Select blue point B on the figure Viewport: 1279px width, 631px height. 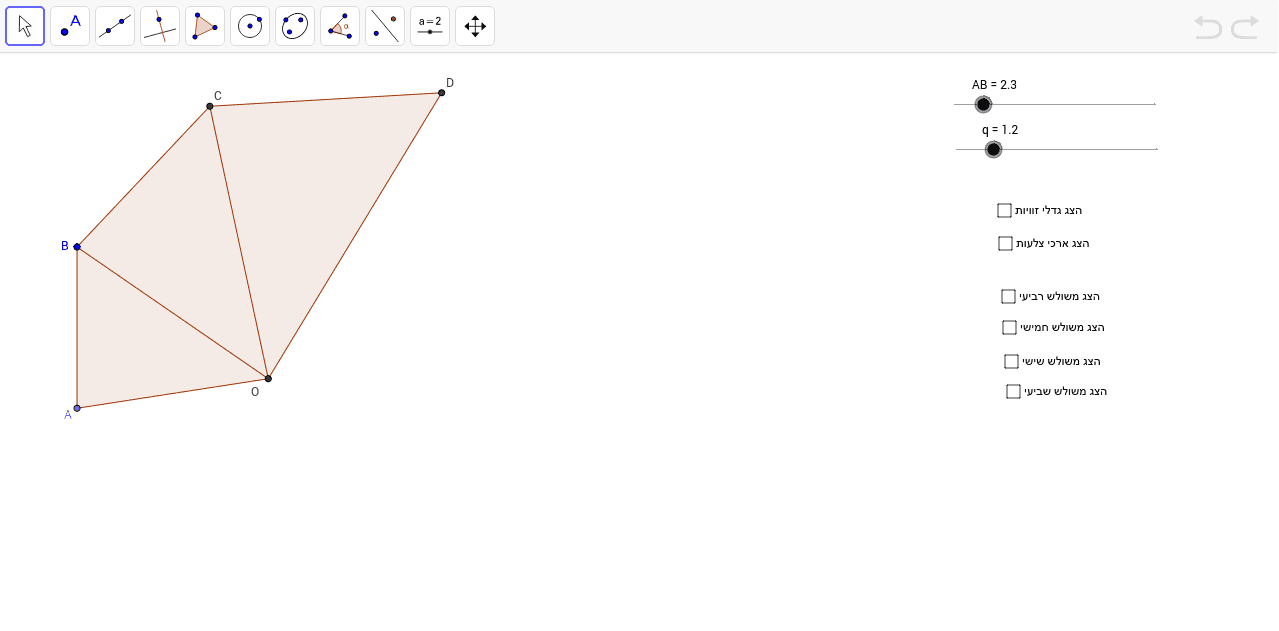[x=77, y=246]
